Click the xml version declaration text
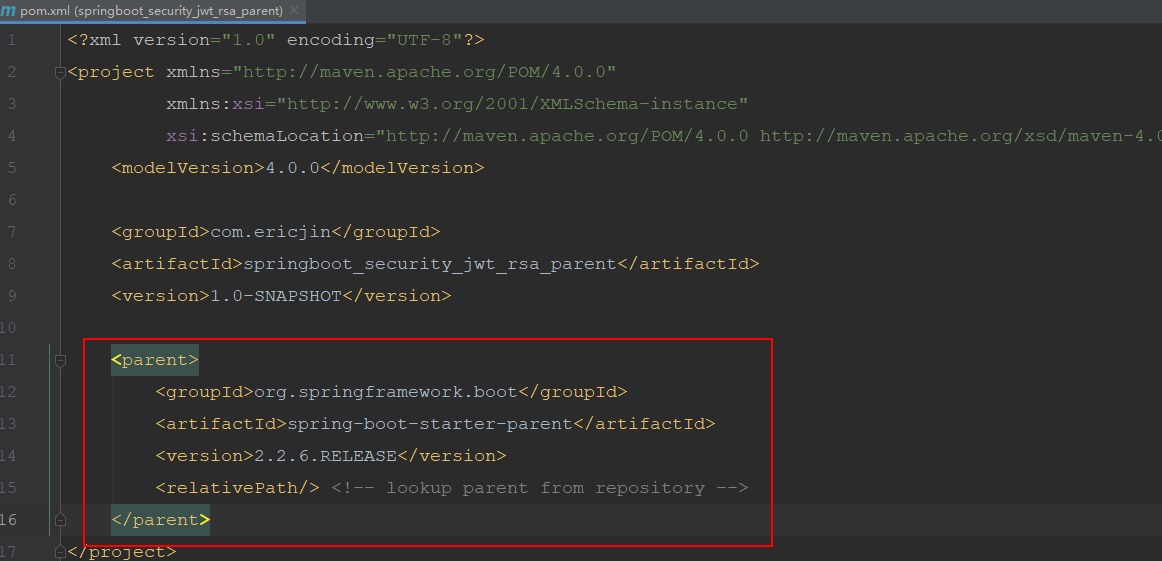1162x561 pixels. pyautogui.click(x=276, y=40)
